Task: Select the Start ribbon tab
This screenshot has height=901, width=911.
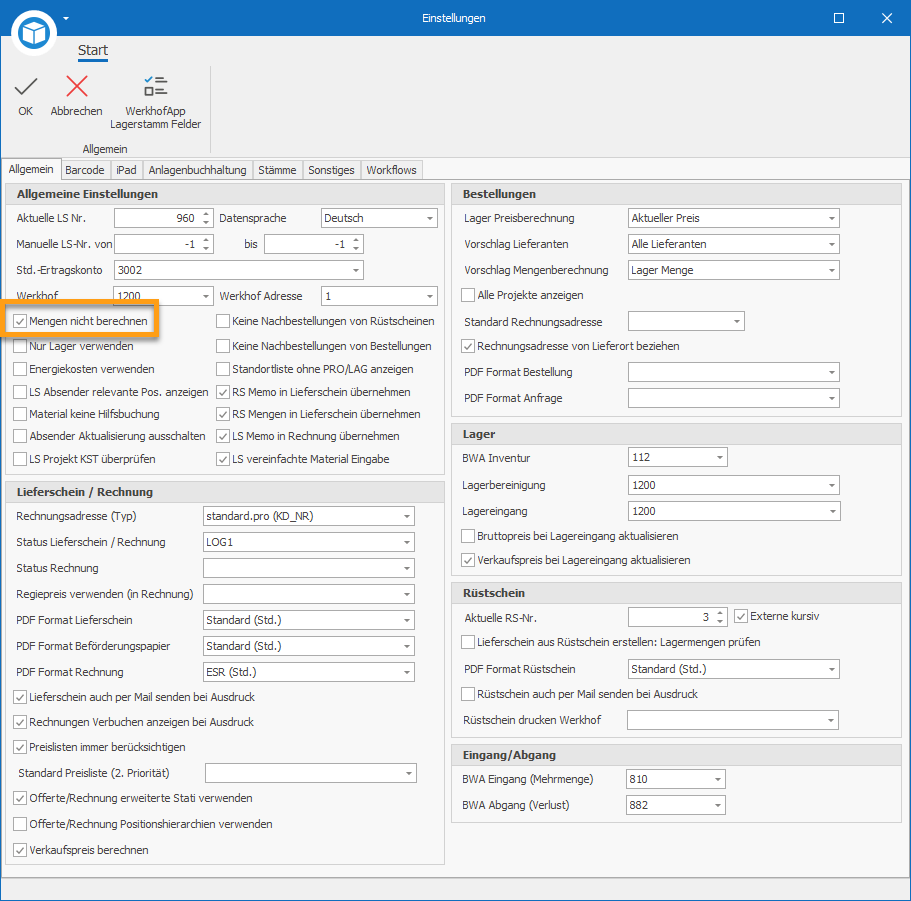Action: pos(93,51)
